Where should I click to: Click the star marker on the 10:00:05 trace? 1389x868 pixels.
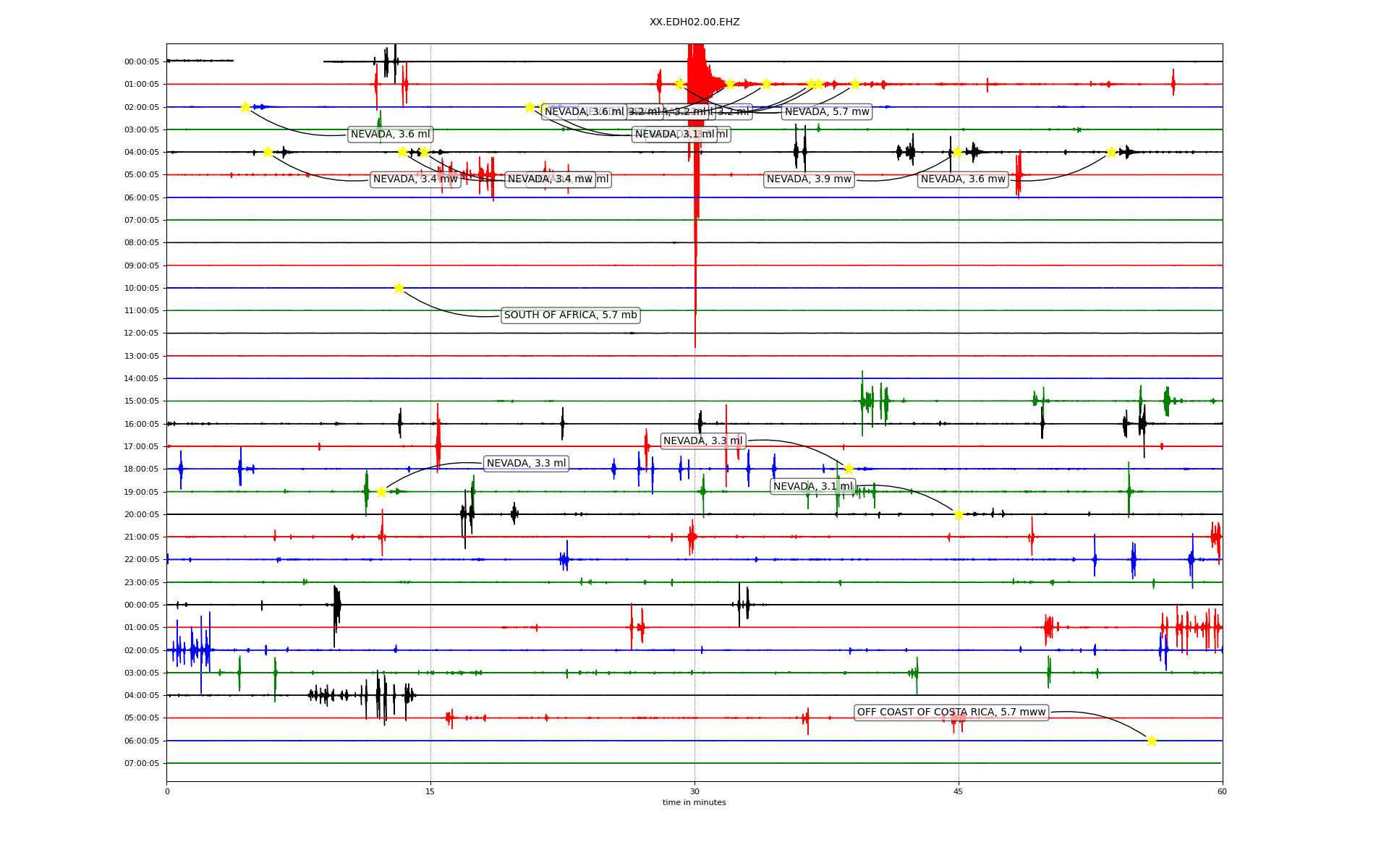click(x=399, y=288)
